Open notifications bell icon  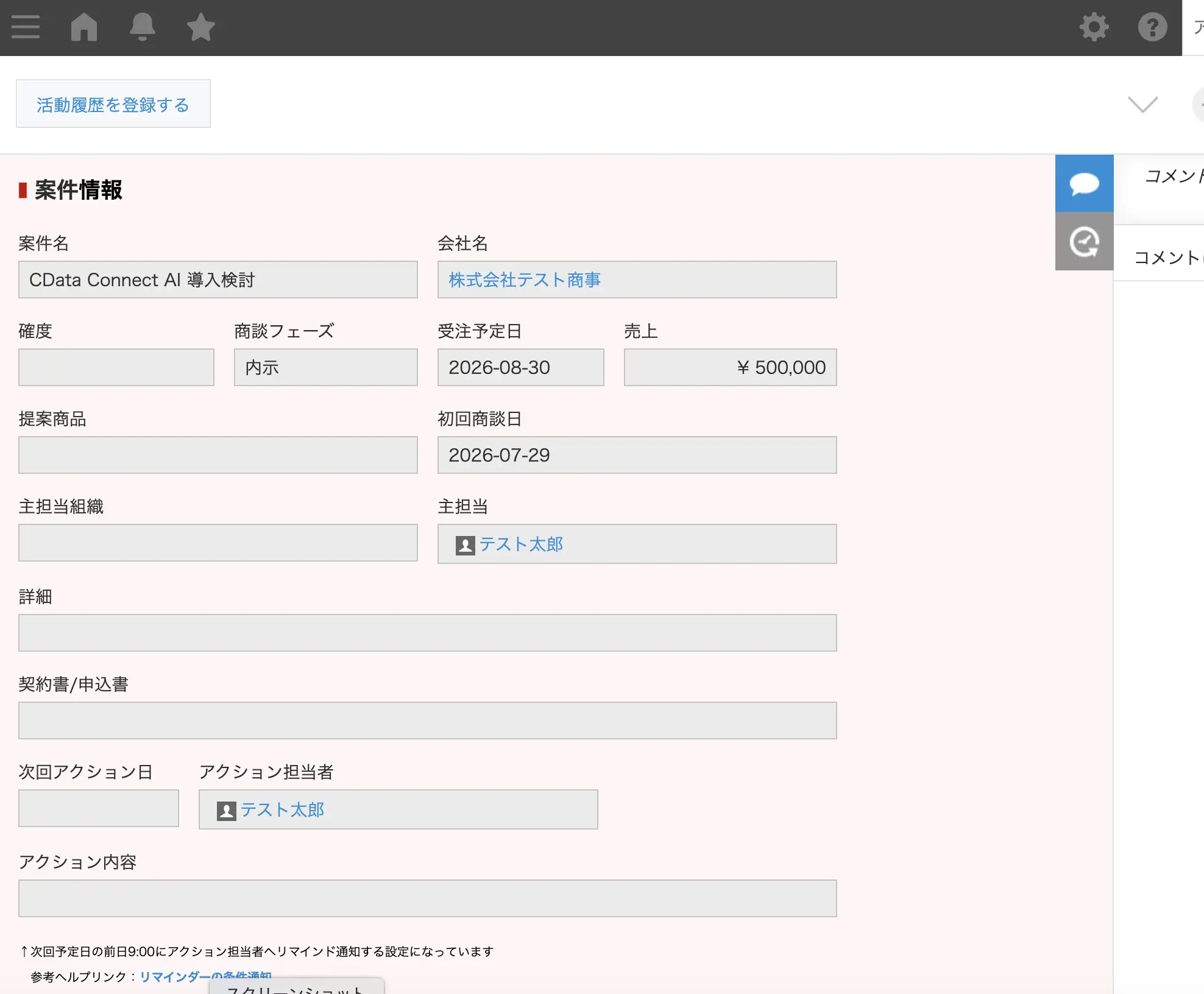pos(143,27)
